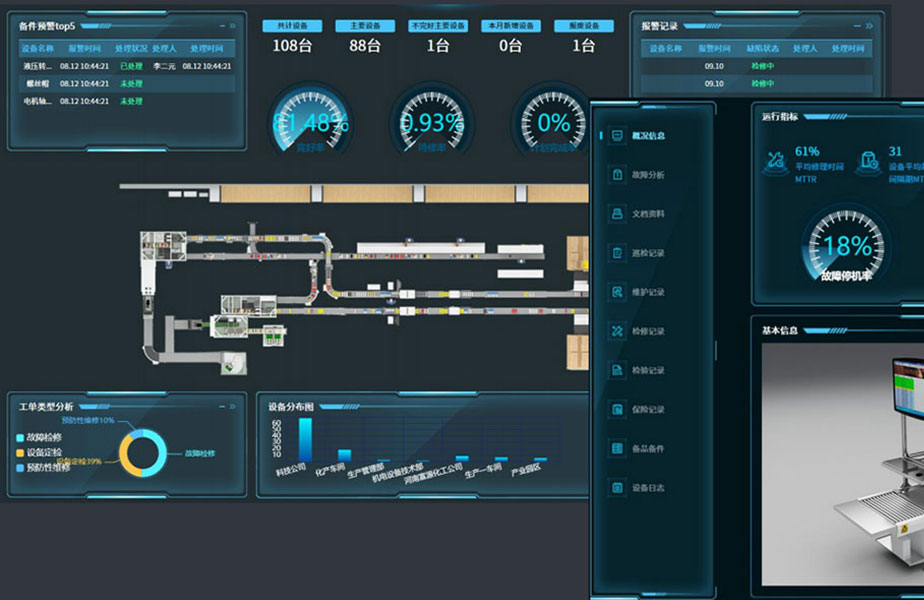The image size is (924, 600).
Task: Click the equipment 3D image in 基本信息
Action: point(843,464)
